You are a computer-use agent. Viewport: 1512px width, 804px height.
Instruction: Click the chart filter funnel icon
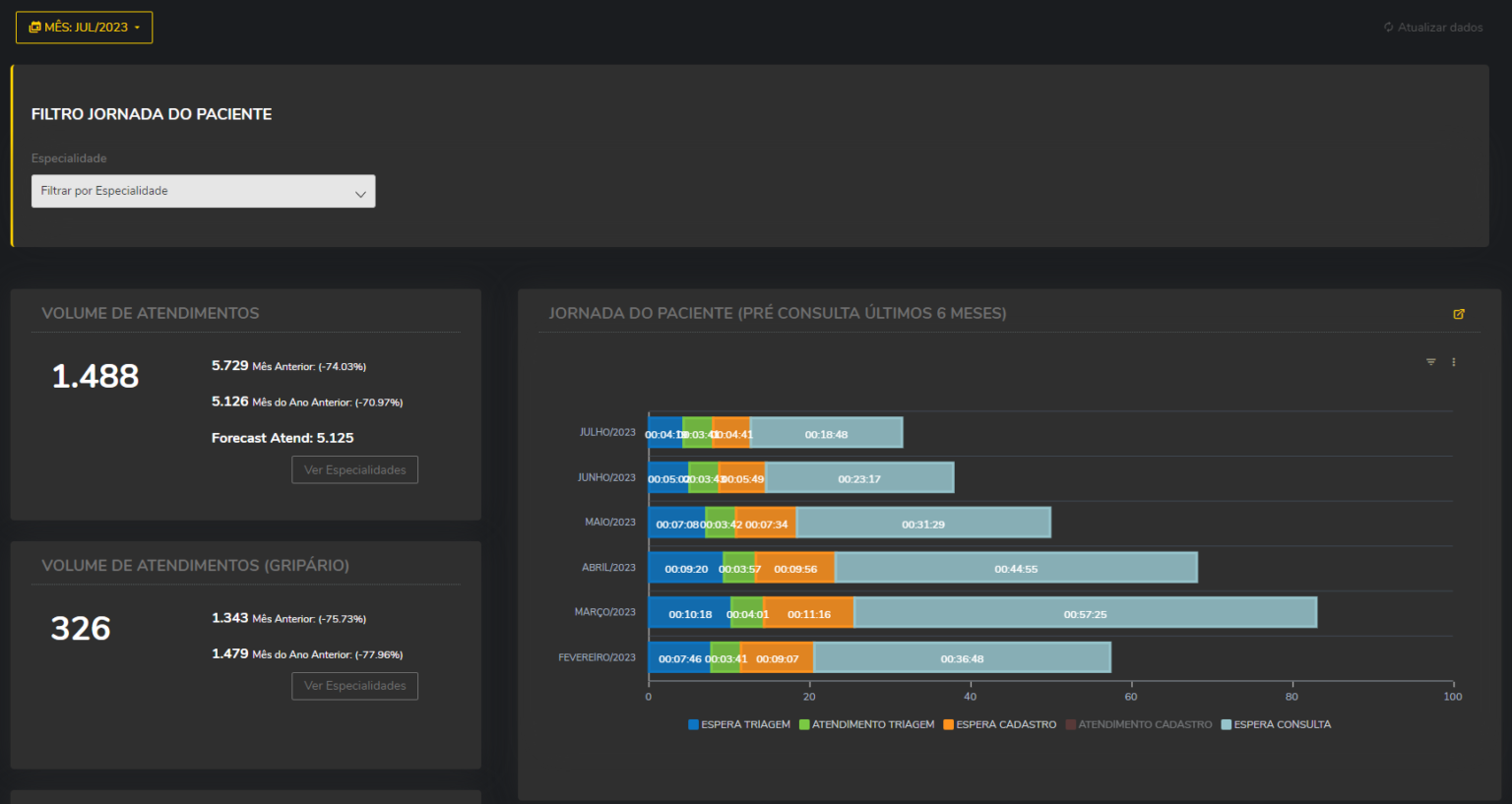[x=1431, y=362]
